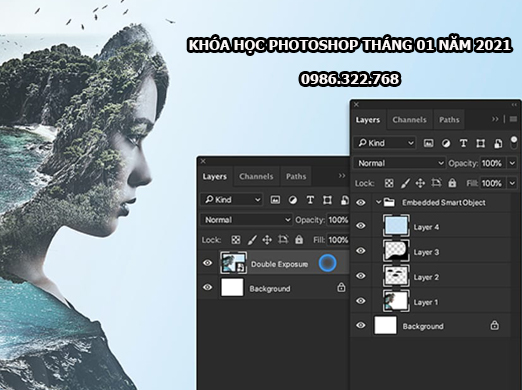Hide Layer 4 visibility eye

360,226
